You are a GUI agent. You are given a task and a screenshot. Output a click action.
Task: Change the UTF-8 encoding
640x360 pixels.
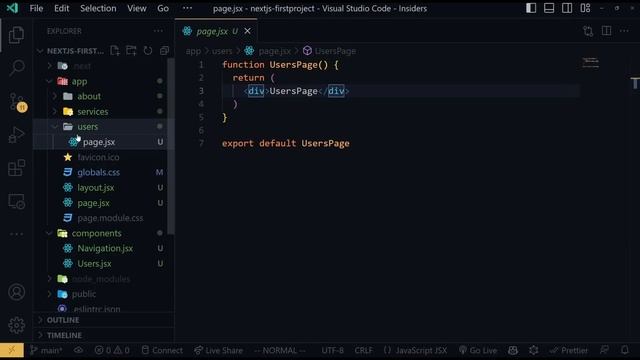tap(333, 350)
